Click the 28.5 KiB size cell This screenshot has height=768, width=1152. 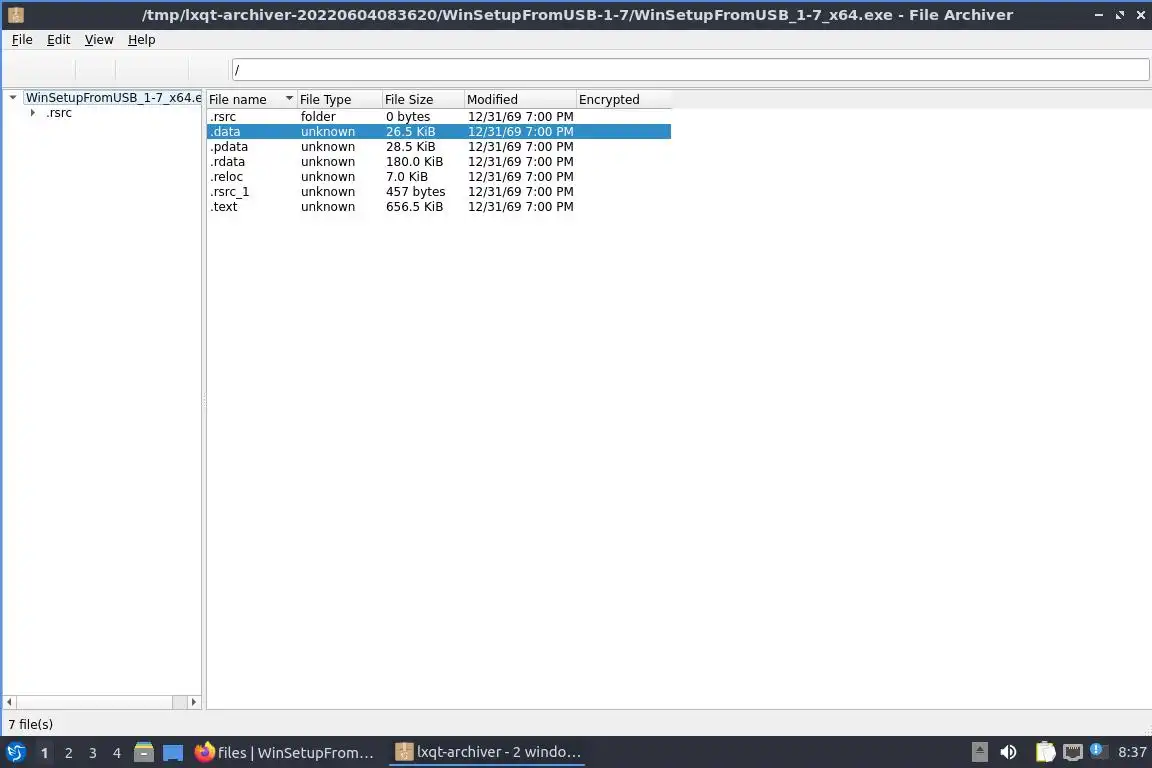coord(411,146)
